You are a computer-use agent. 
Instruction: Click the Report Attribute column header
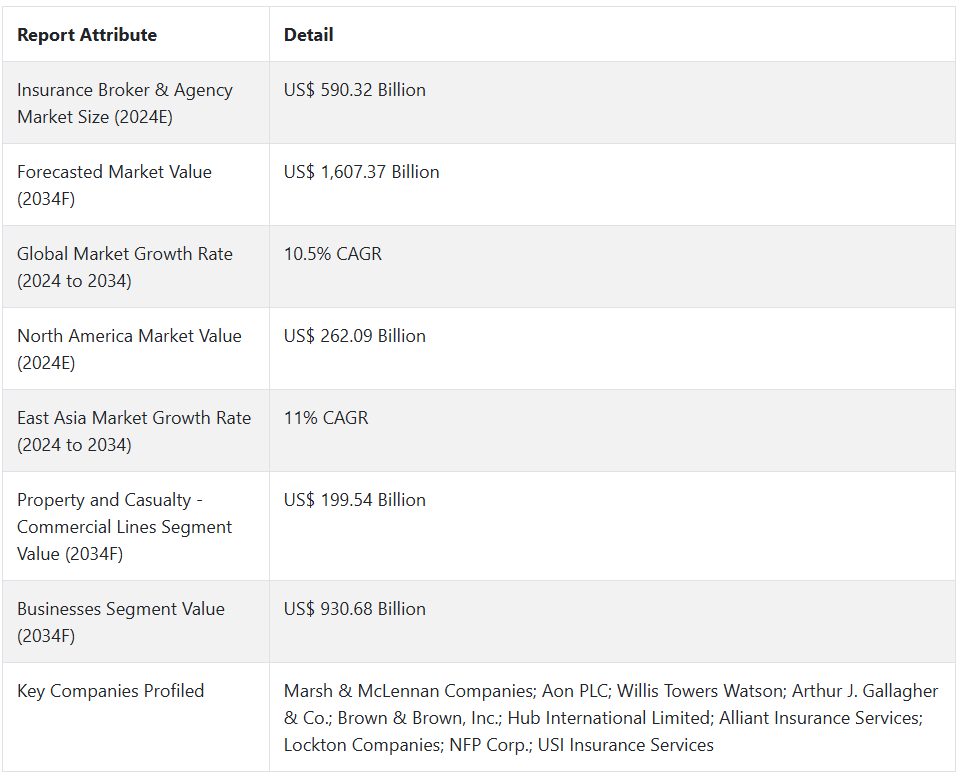point(87,35)
